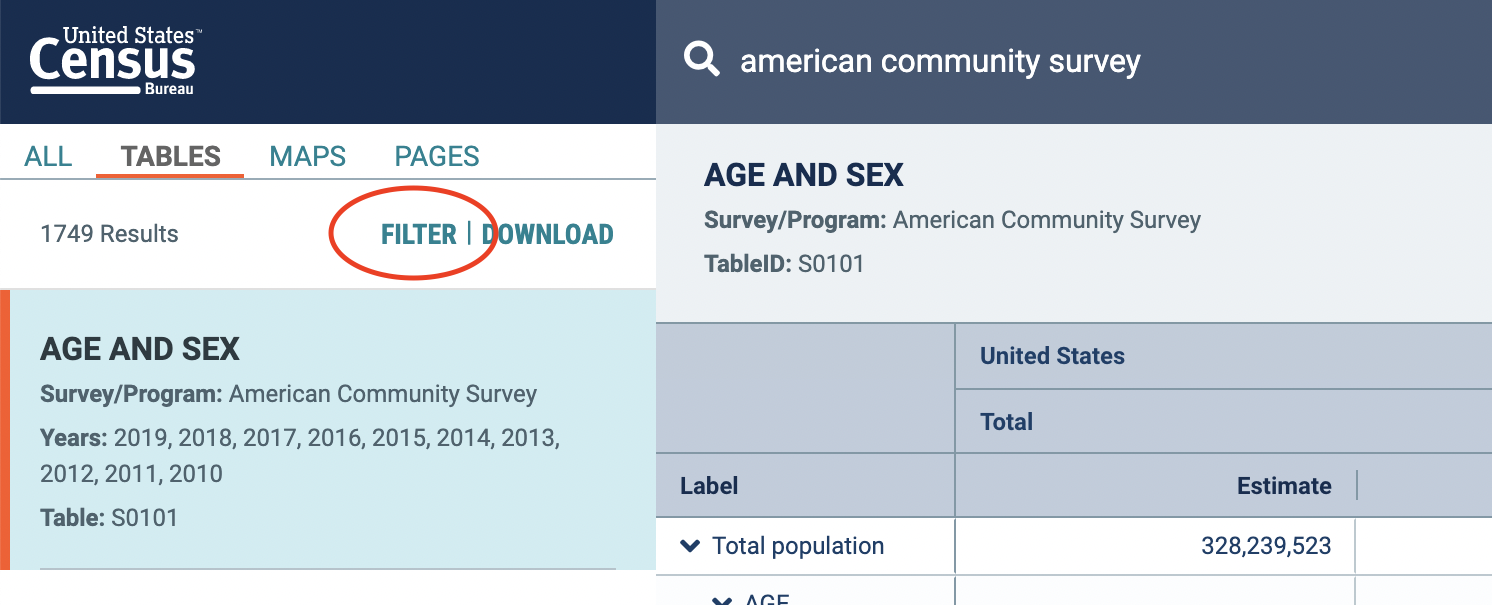
Task: Go to the PAGES tab
Action: pyautogui.click(x=437, y=157)
